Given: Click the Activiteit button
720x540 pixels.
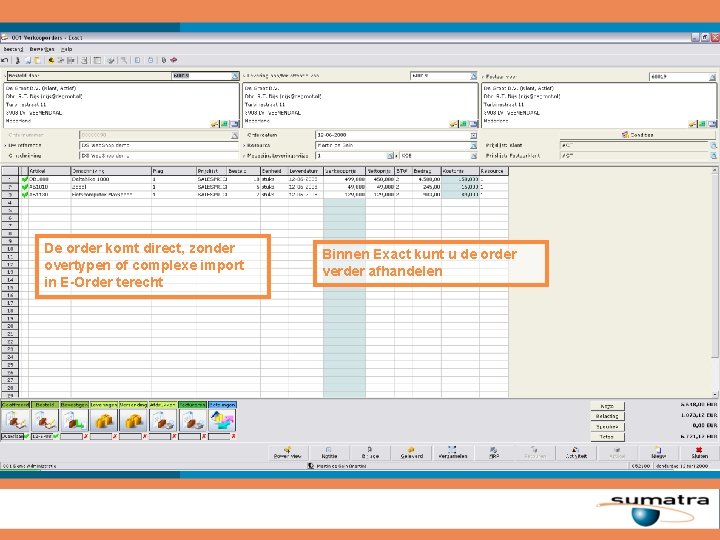Looking at the screenshot, I should 576,453.
